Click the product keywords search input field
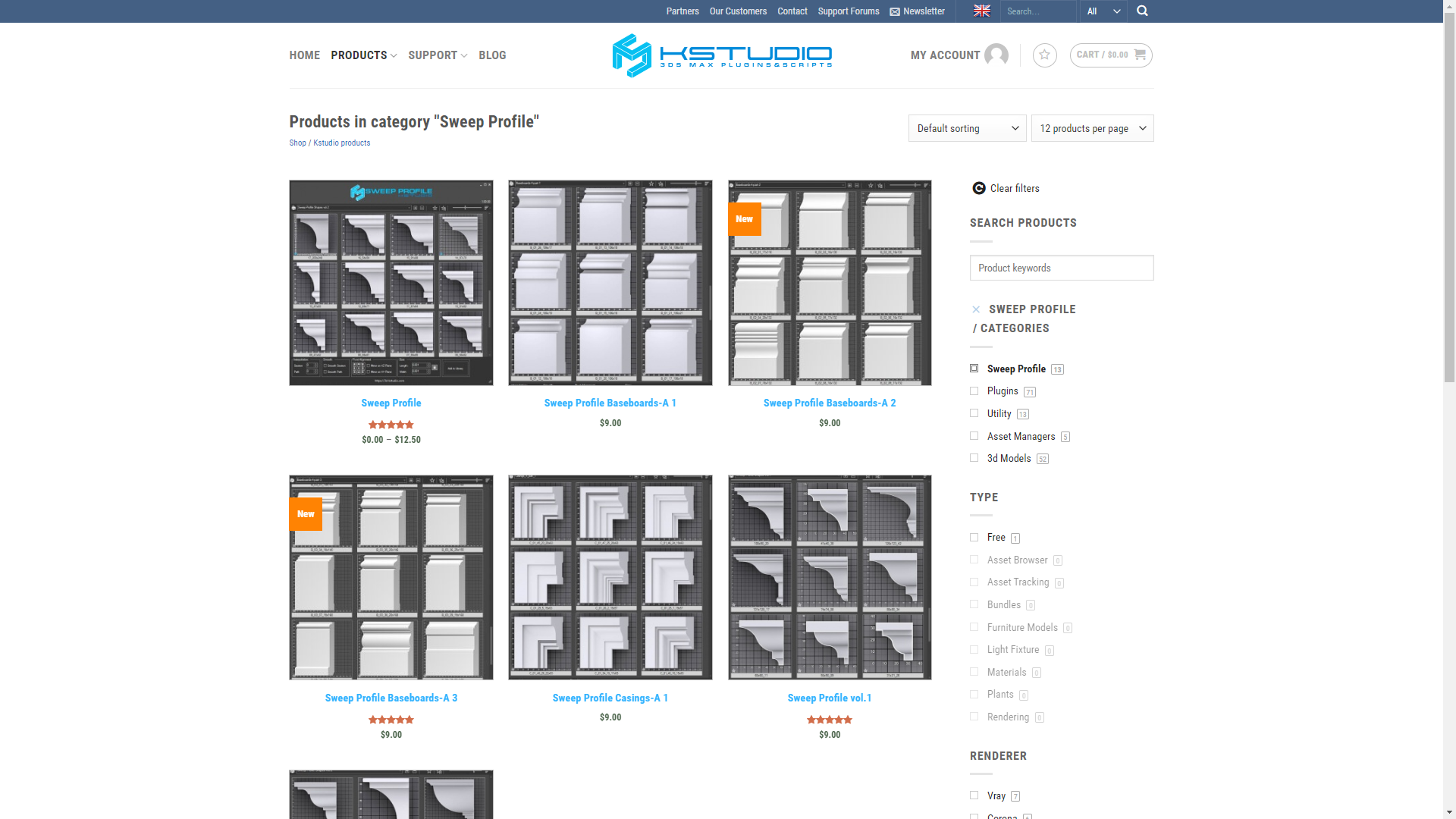 pyautogui.click(x=1061, y=267)
